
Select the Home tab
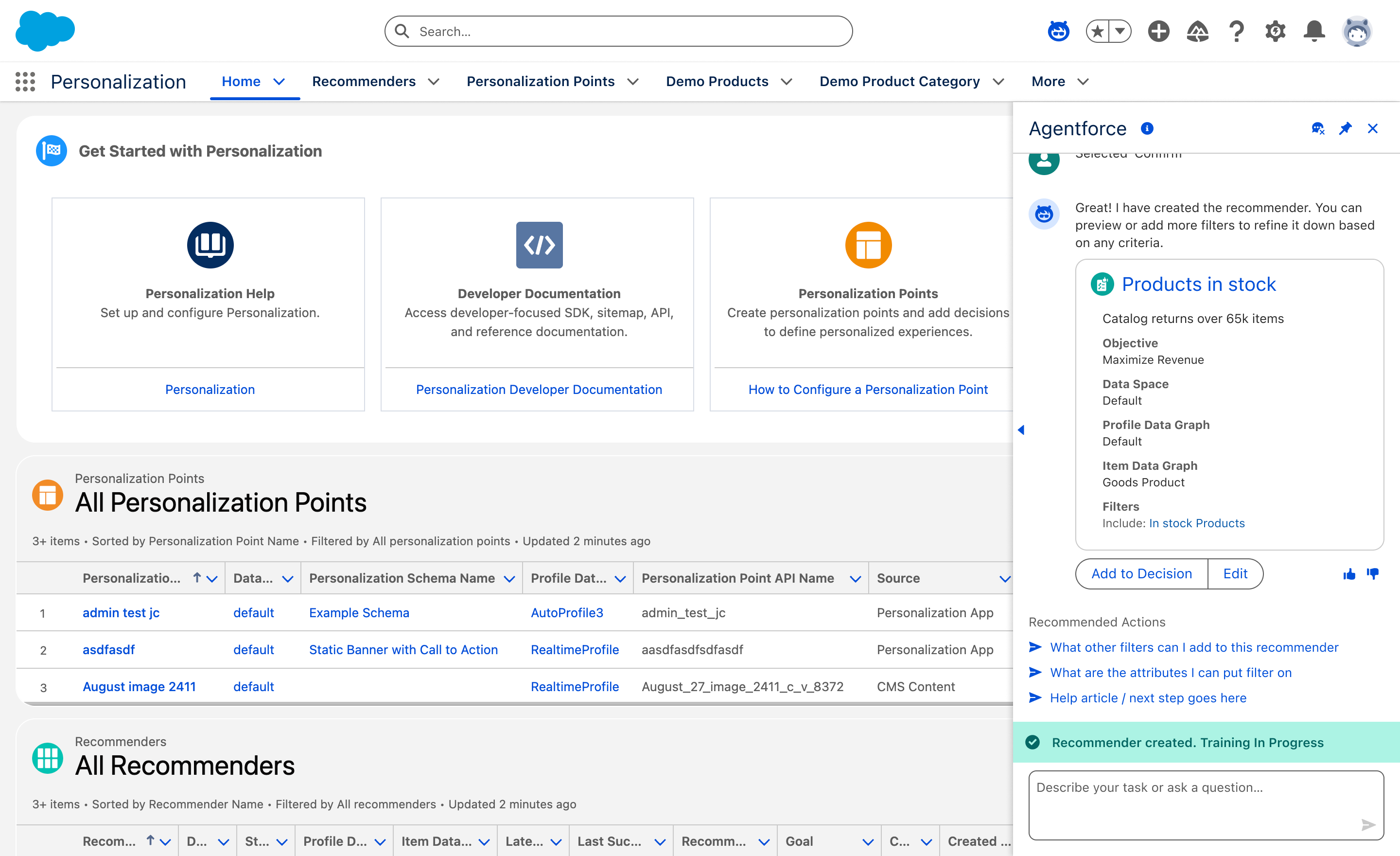click(x=241, y=81)
